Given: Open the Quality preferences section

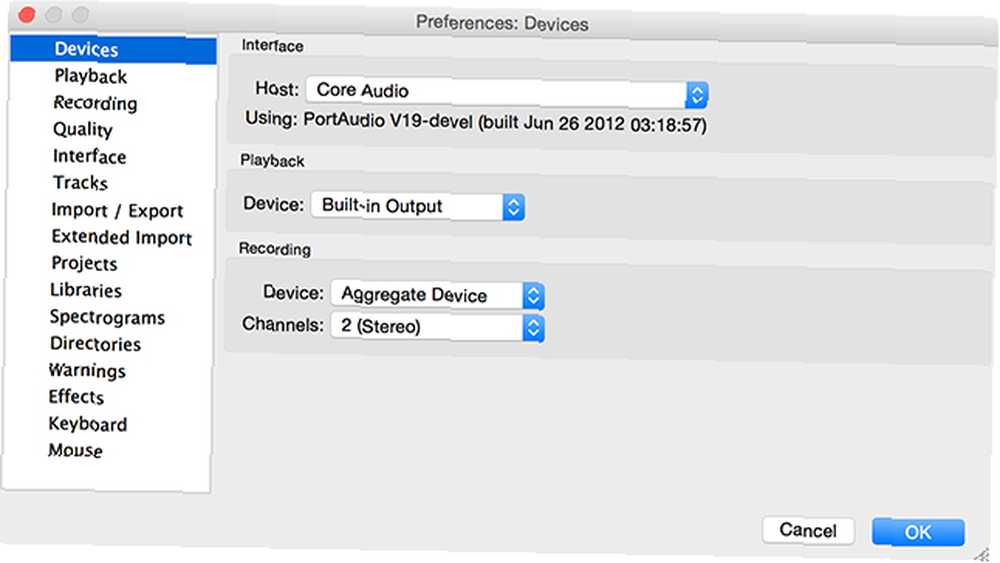Looking at the screenshot, I should (83, 129).
